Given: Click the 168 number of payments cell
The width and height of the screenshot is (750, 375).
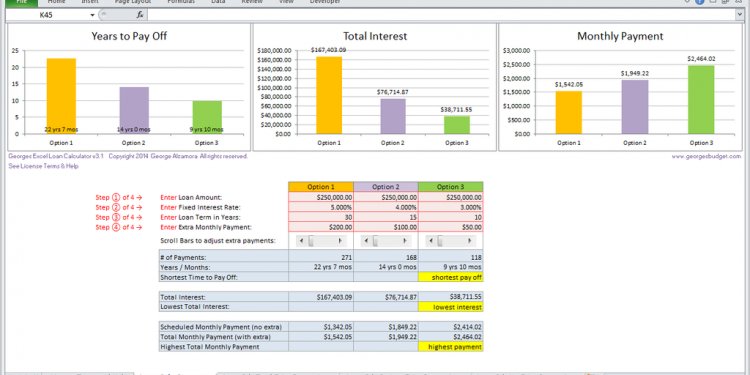Looking at the screenshot, I should [x=386, y=257].
